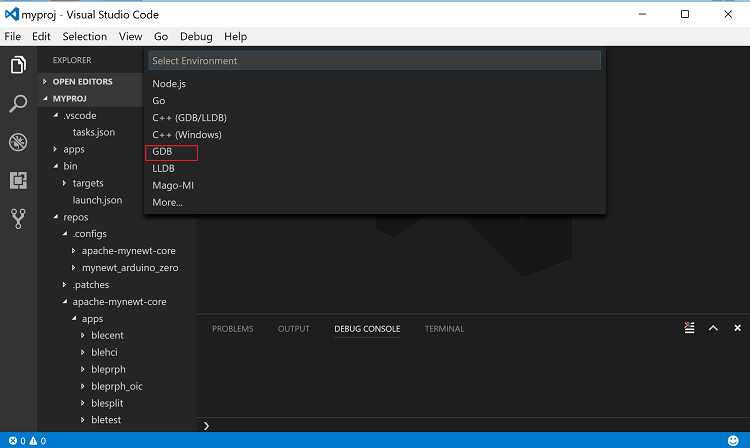Open the Extensions view icon

click(x=18, y=180)
